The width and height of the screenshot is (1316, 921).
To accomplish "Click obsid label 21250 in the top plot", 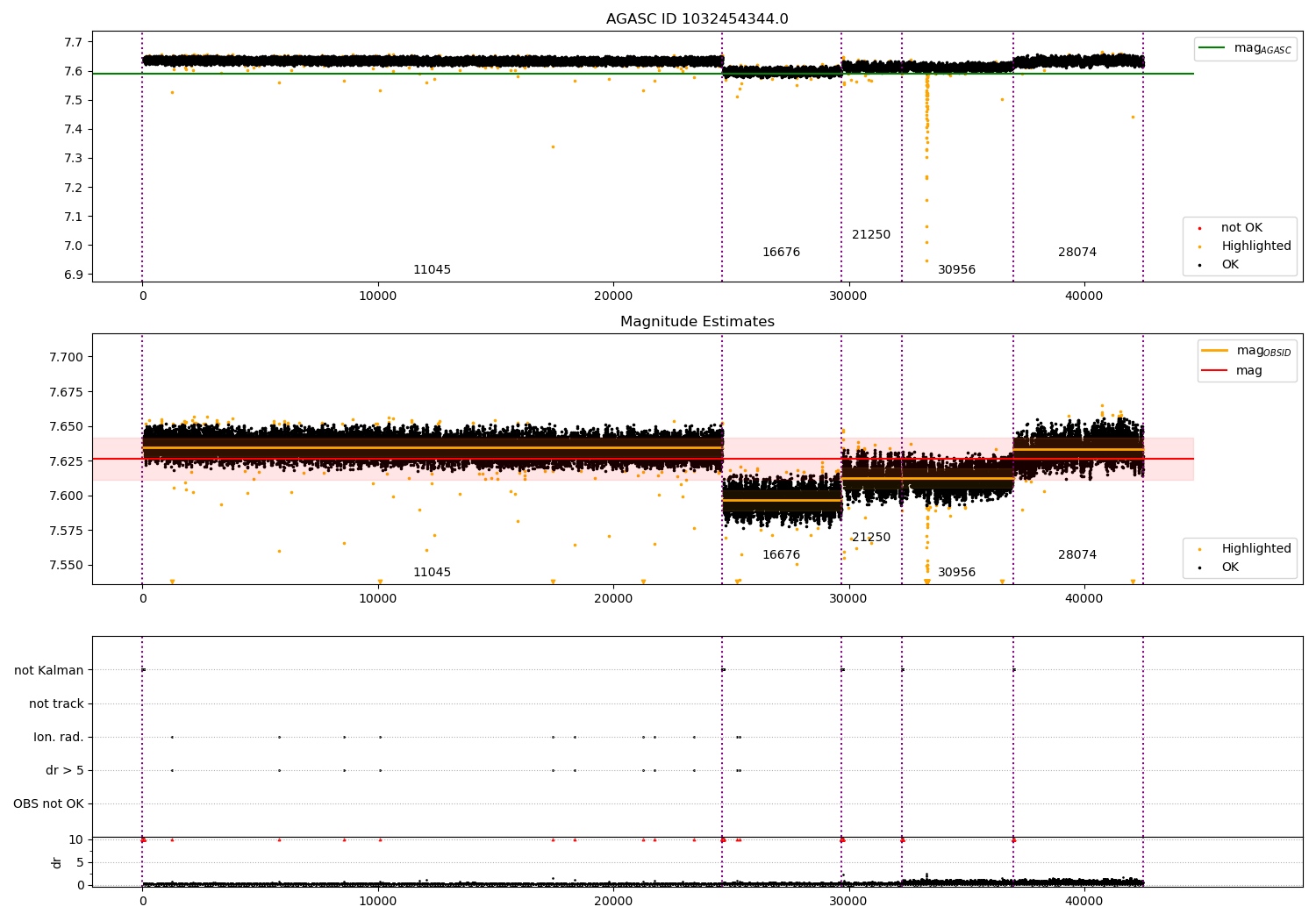I will (871, 235).
